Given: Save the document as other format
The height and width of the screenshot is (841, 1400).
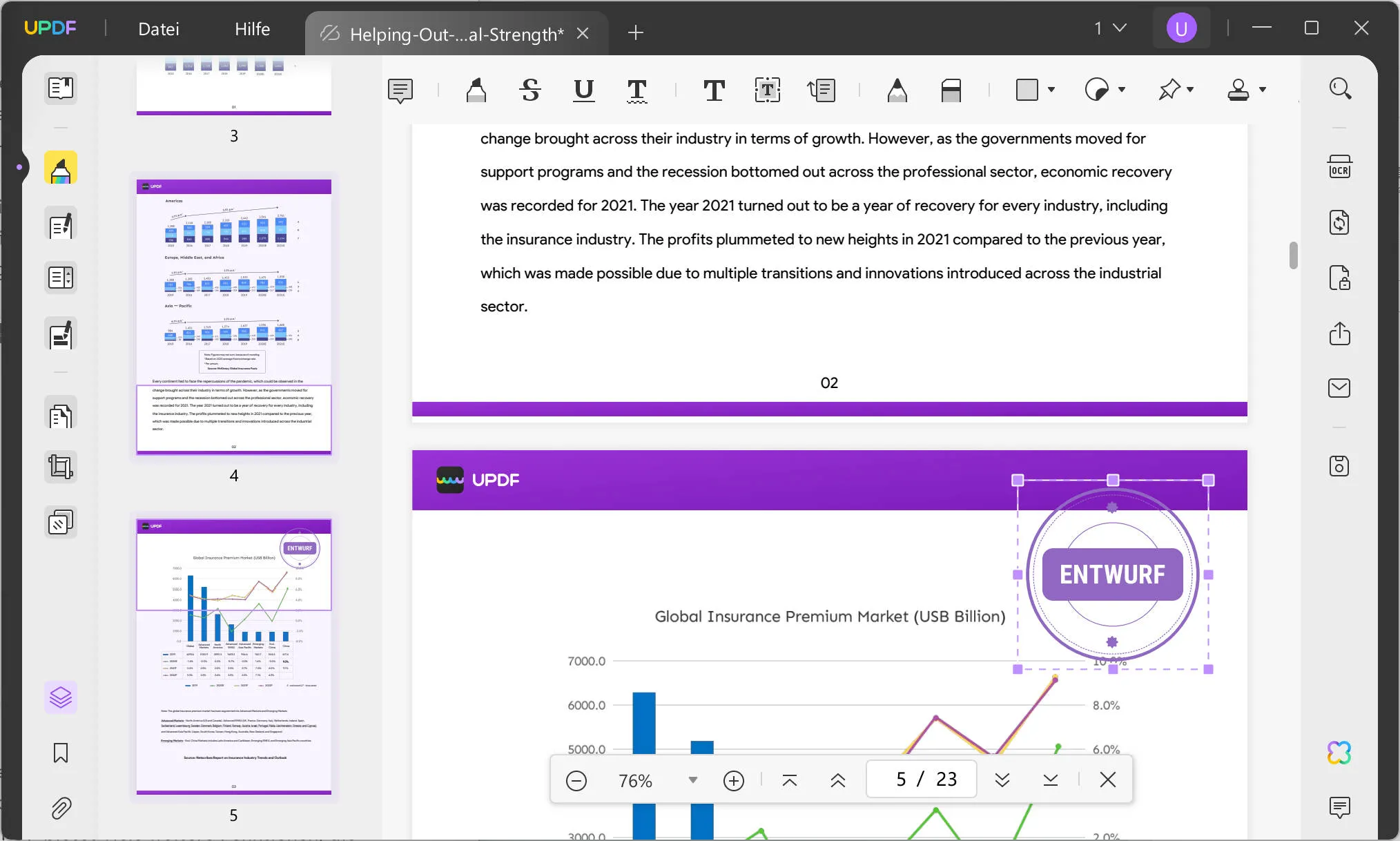Looking at the screenshot, I should pos(1340,466).
